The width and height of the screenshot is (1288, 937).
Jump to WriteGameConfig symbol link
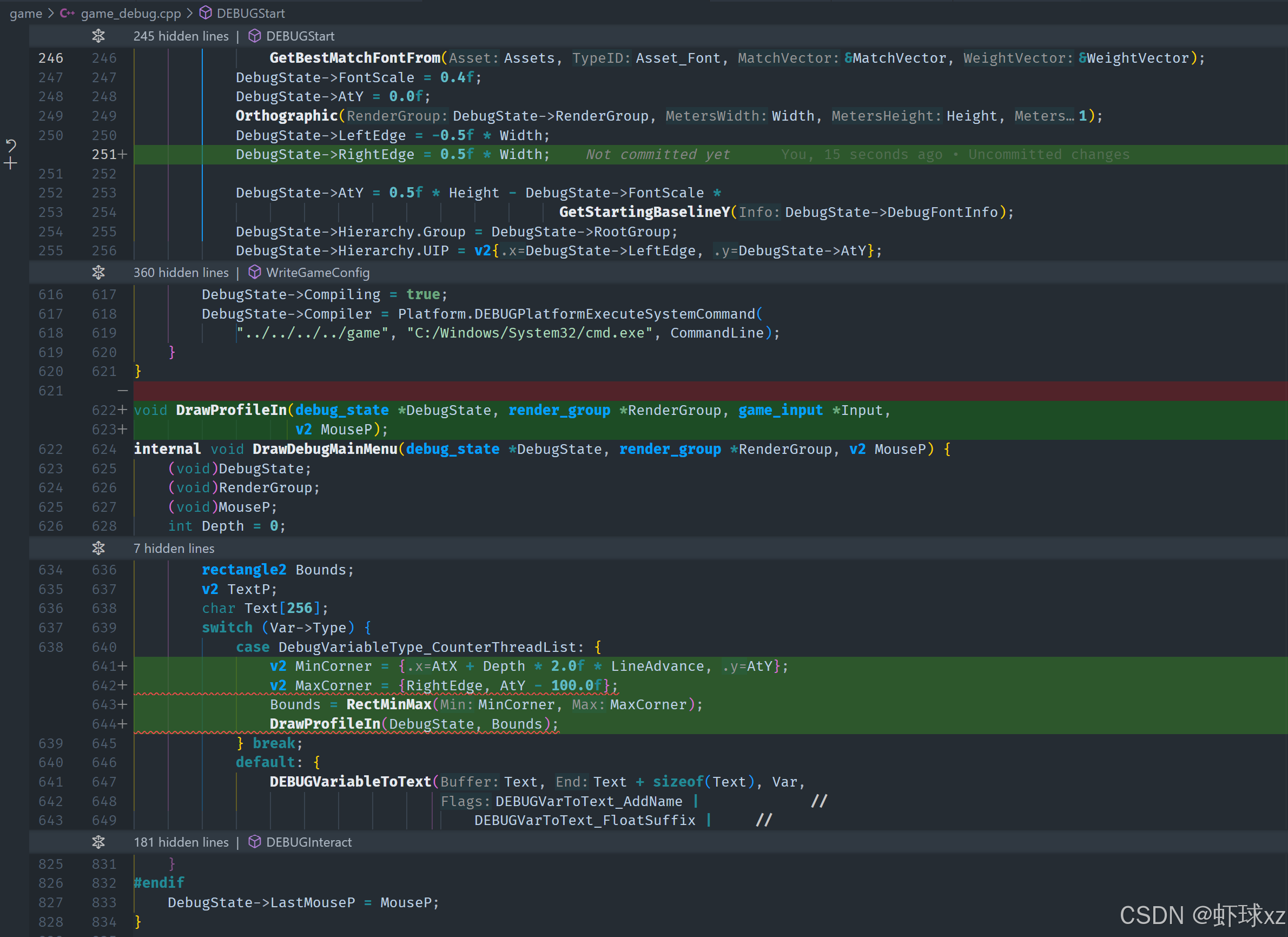tap(318, 273)
